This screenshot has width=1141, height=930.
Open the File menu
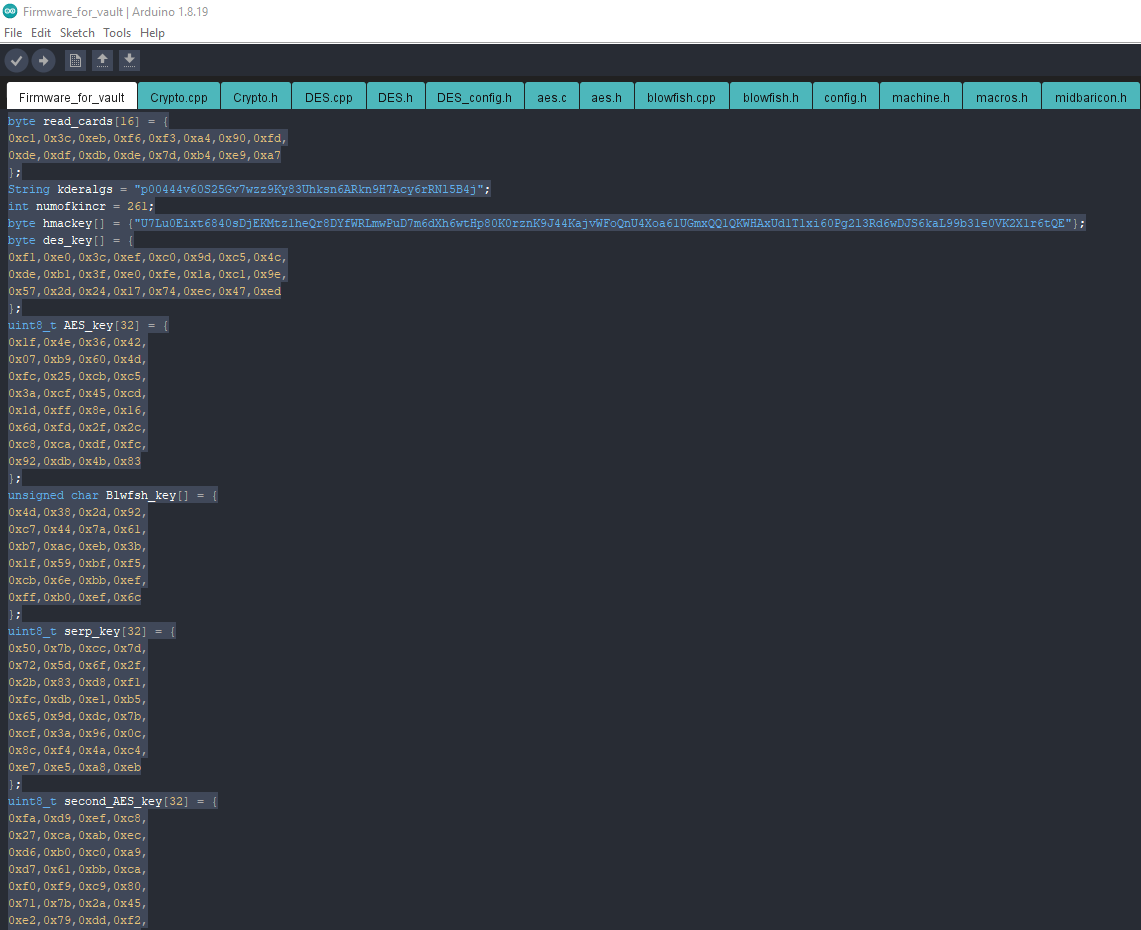pos(13,33)
